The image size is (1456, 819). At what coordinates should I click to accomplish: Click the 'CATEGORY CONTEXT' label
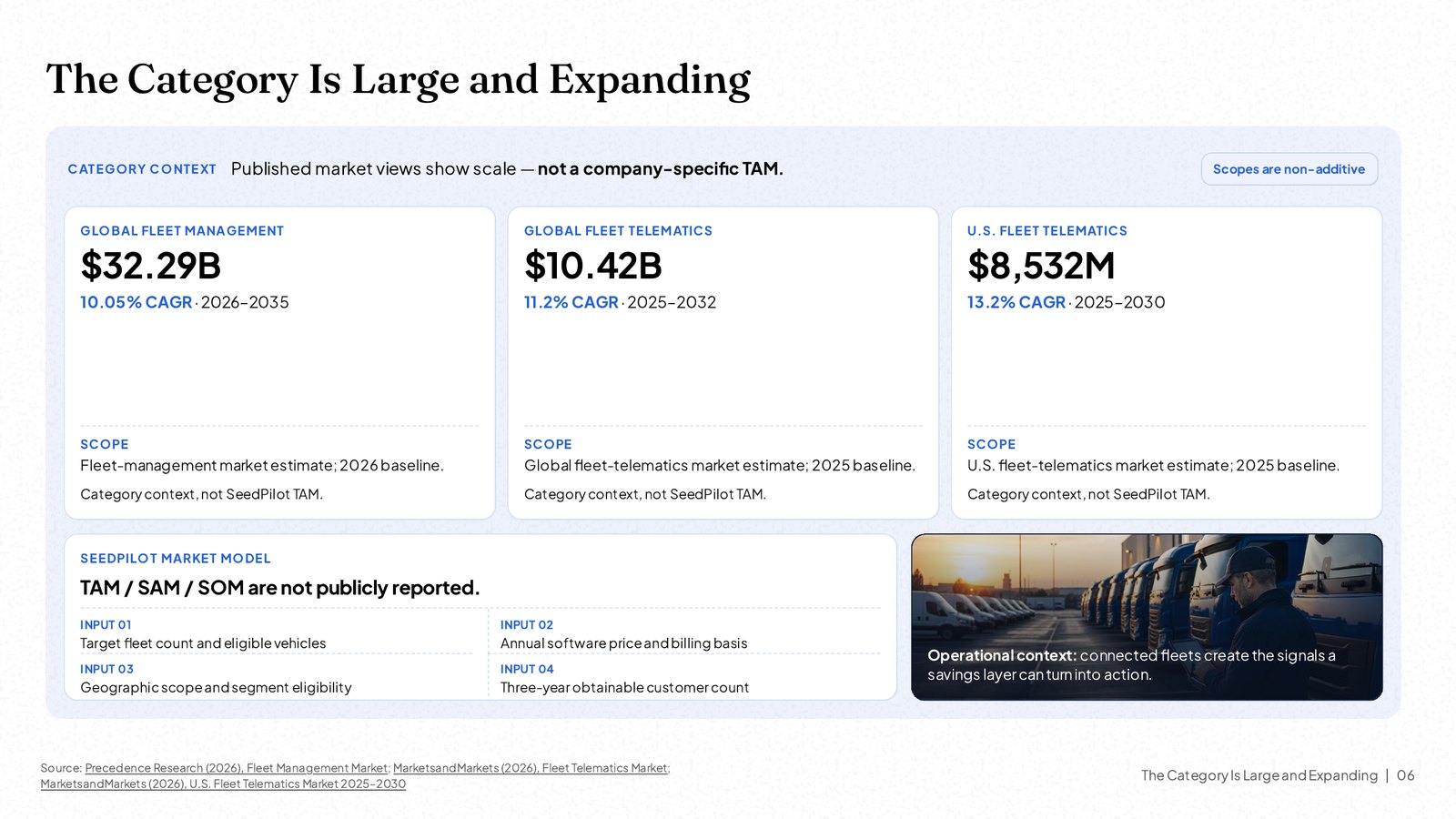pos(142,169)
